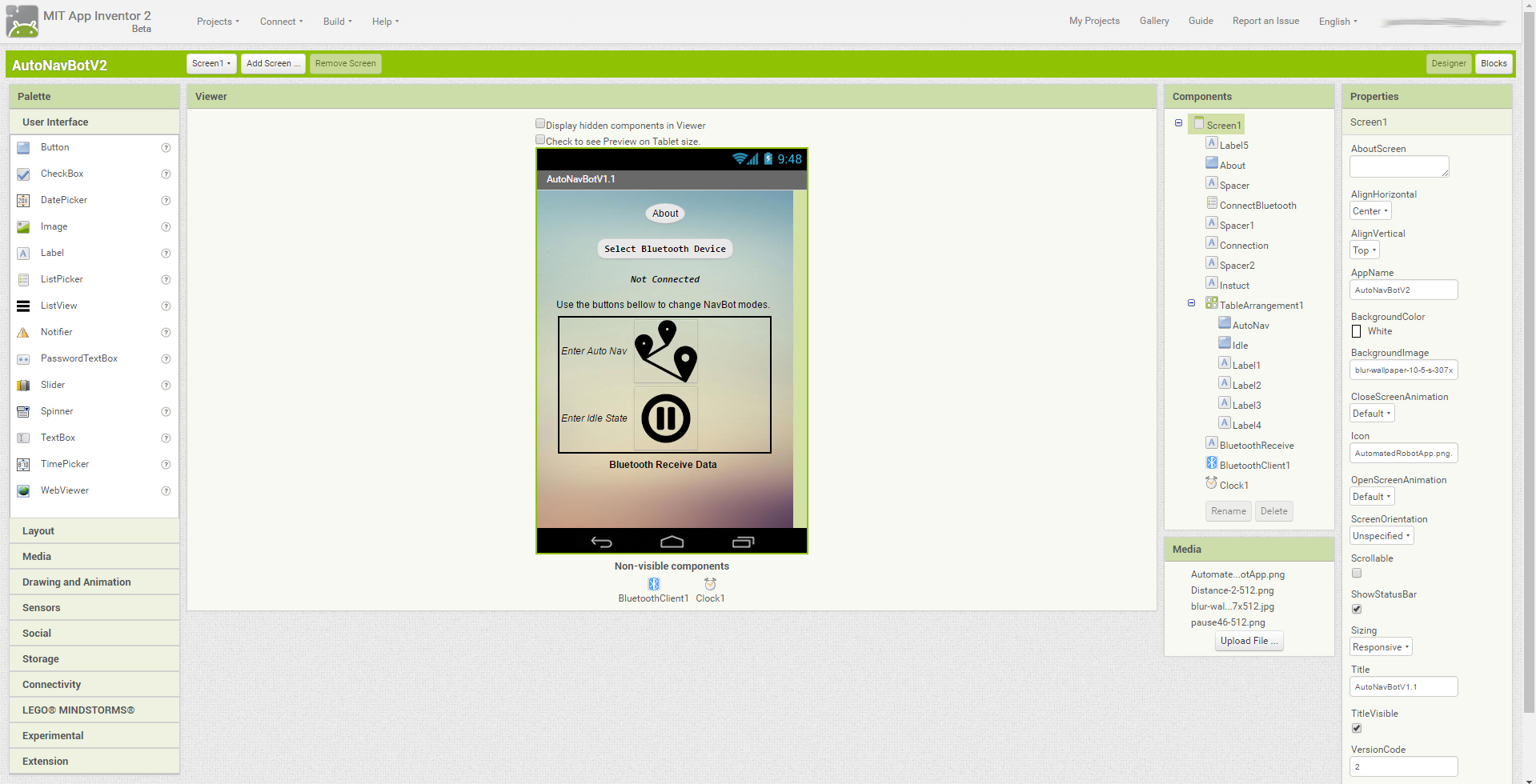Viewport: 1536px width, 784px height.
Task: Toggle the Scrollable property checkbox
Action: pyautogui.click(x=1357, y=574)
